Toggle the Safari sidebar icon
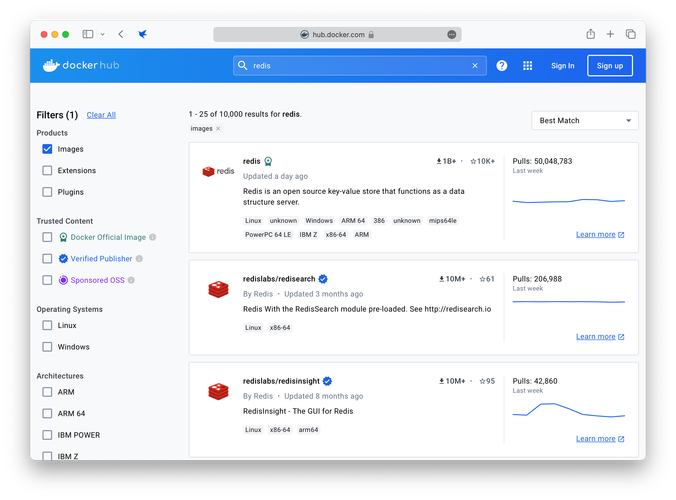 88,34
